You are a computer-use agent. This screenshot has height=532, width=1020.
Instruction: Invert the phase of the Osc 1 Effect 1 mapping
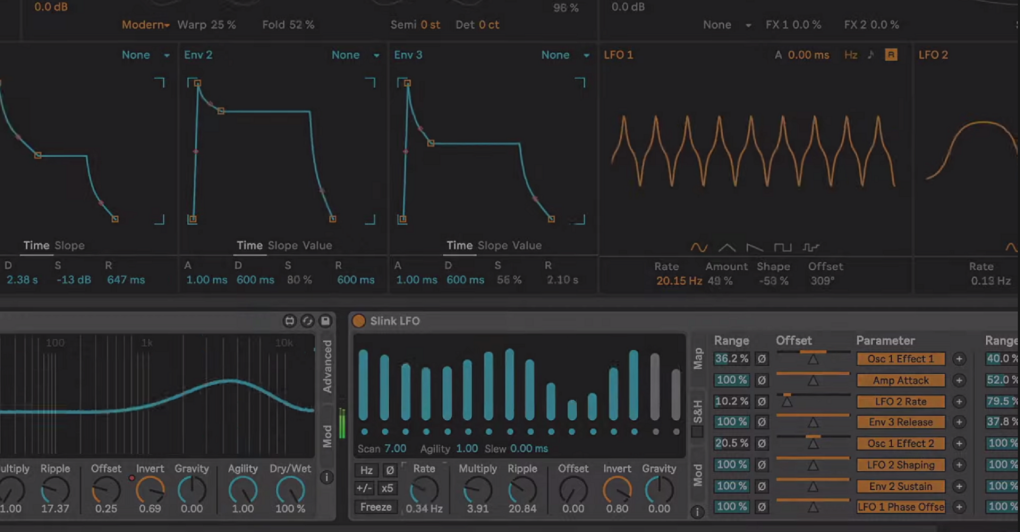click(x=761, y=359)
